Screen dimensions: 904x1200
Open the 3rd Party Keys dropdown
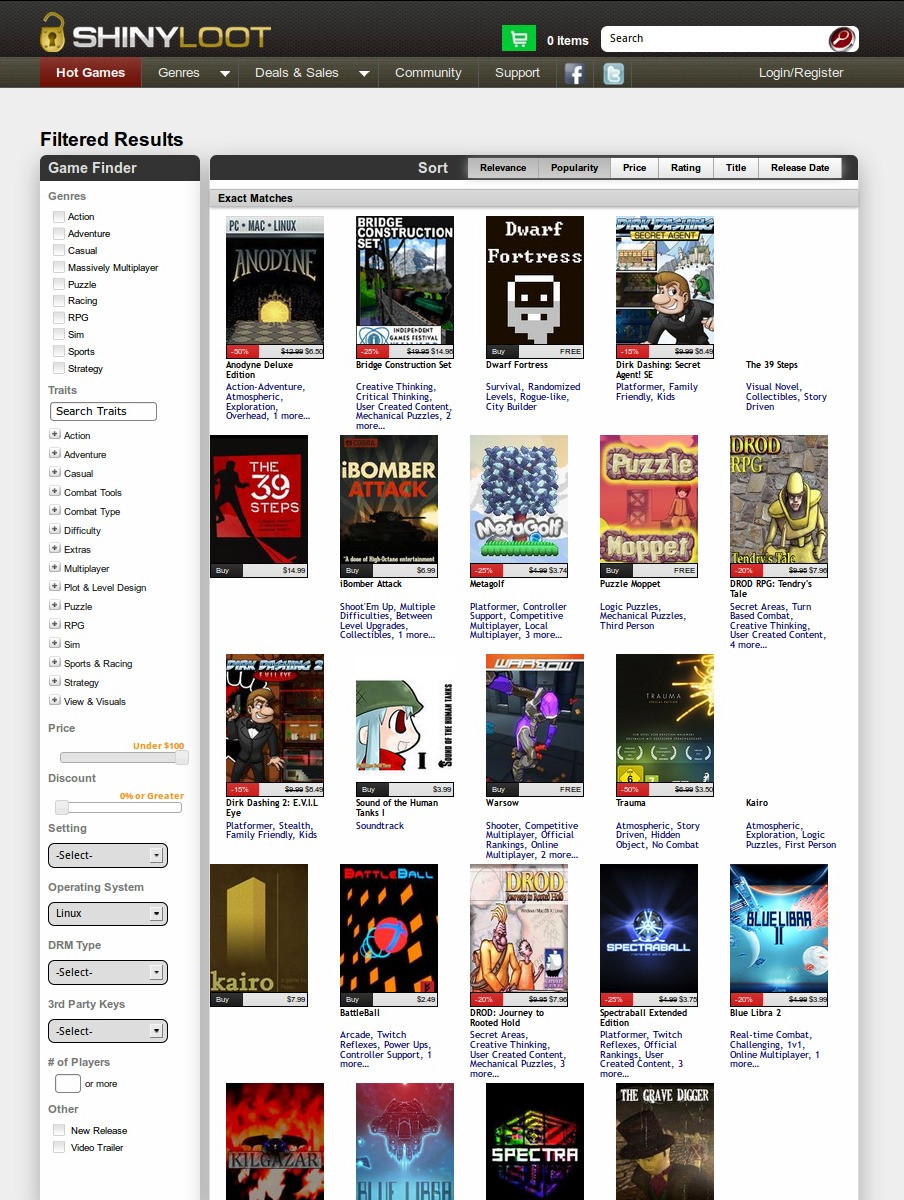point(107,1031)
